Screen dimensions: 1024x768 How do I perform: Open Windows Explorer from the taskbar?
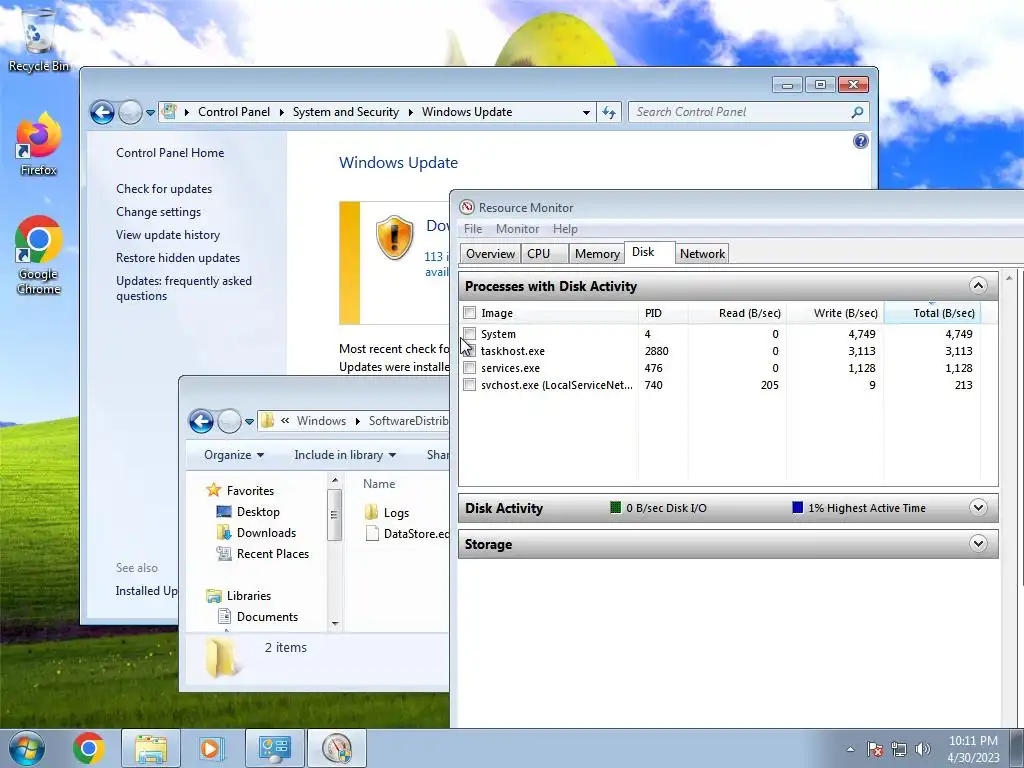[150, 748]
